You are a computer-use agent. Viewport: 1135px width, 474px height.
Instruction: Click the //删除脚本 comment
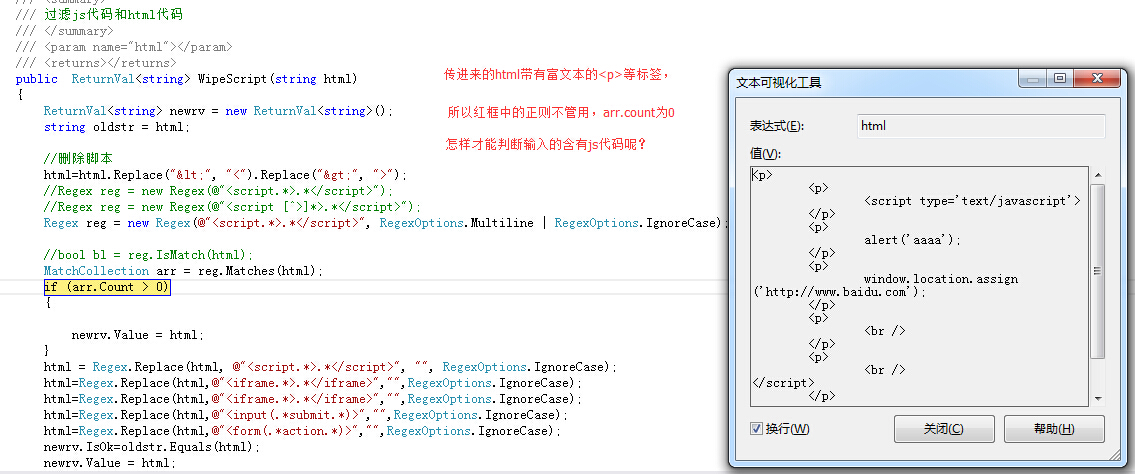tap(78, 158)
